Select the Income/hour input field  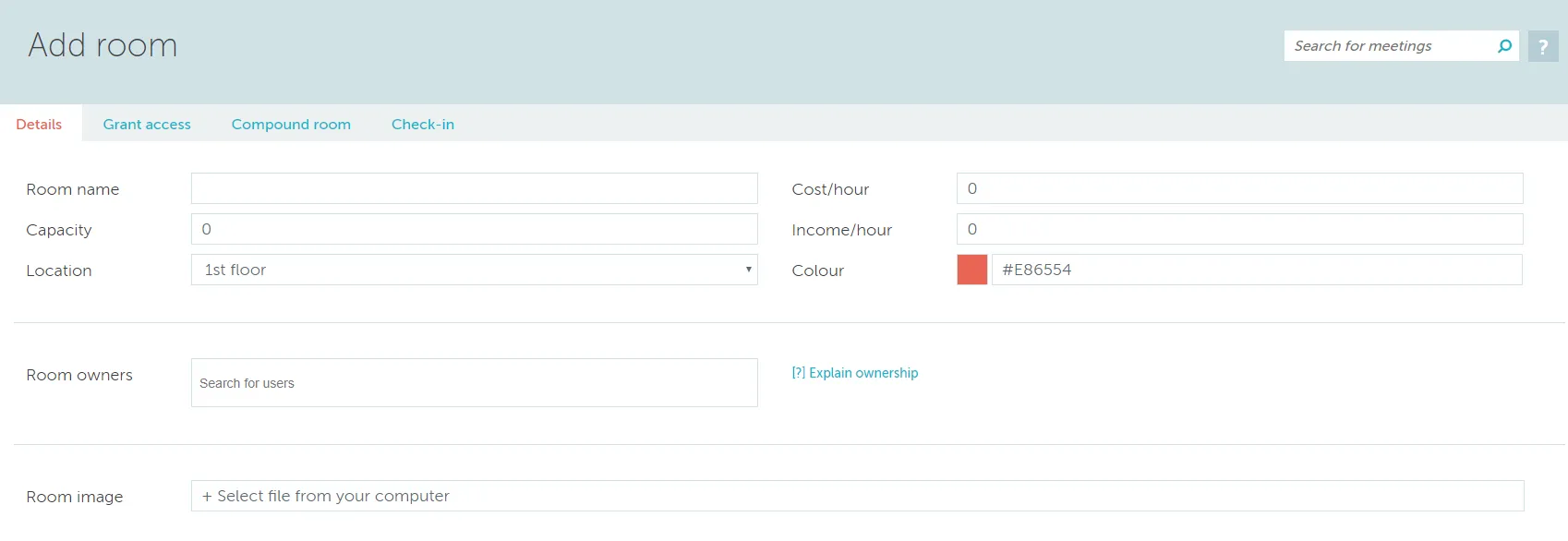point(1239,229)
